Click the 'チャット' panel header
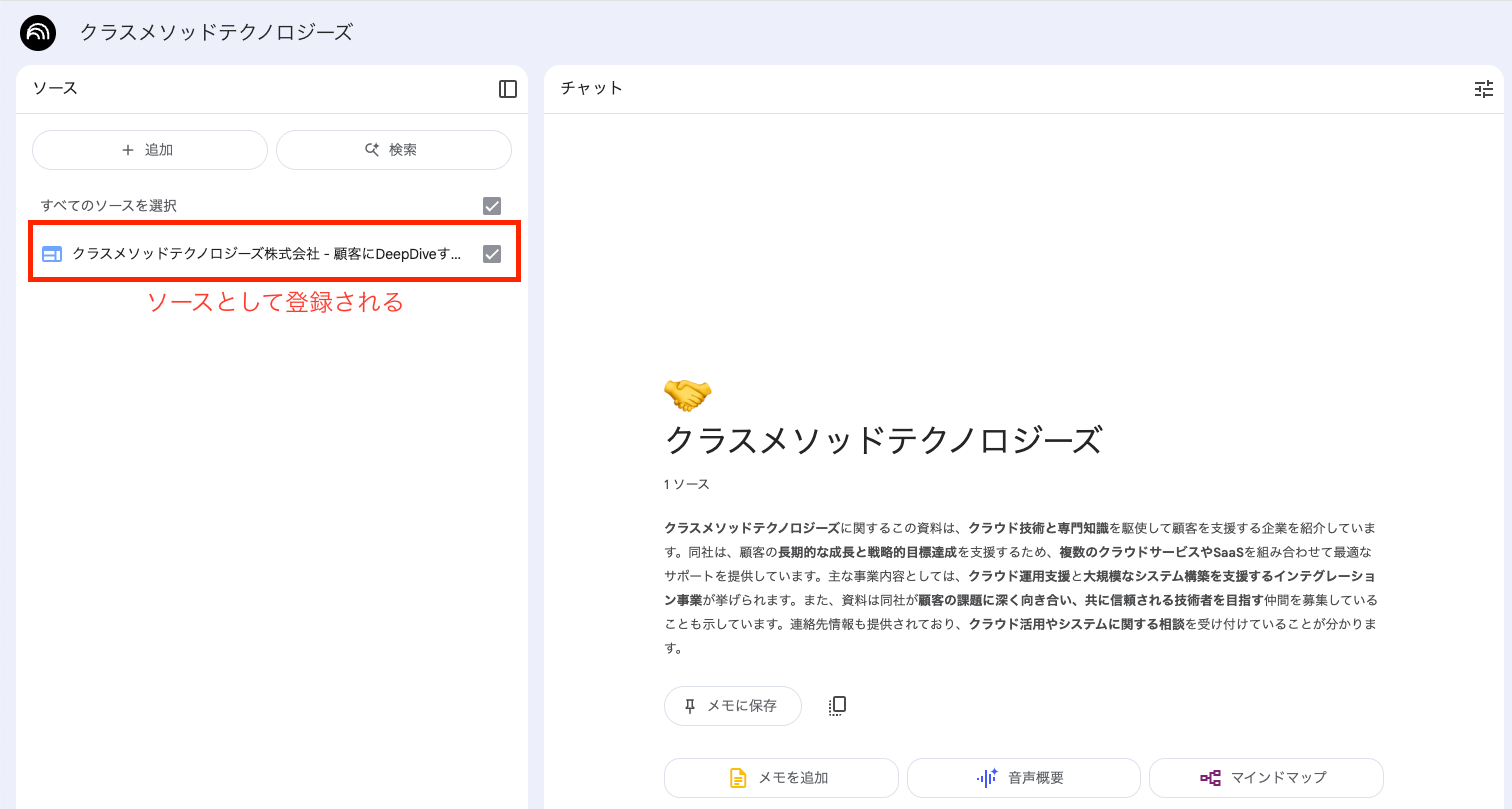This screenshot has width=1512, height=809. click(x=592, y=88)
